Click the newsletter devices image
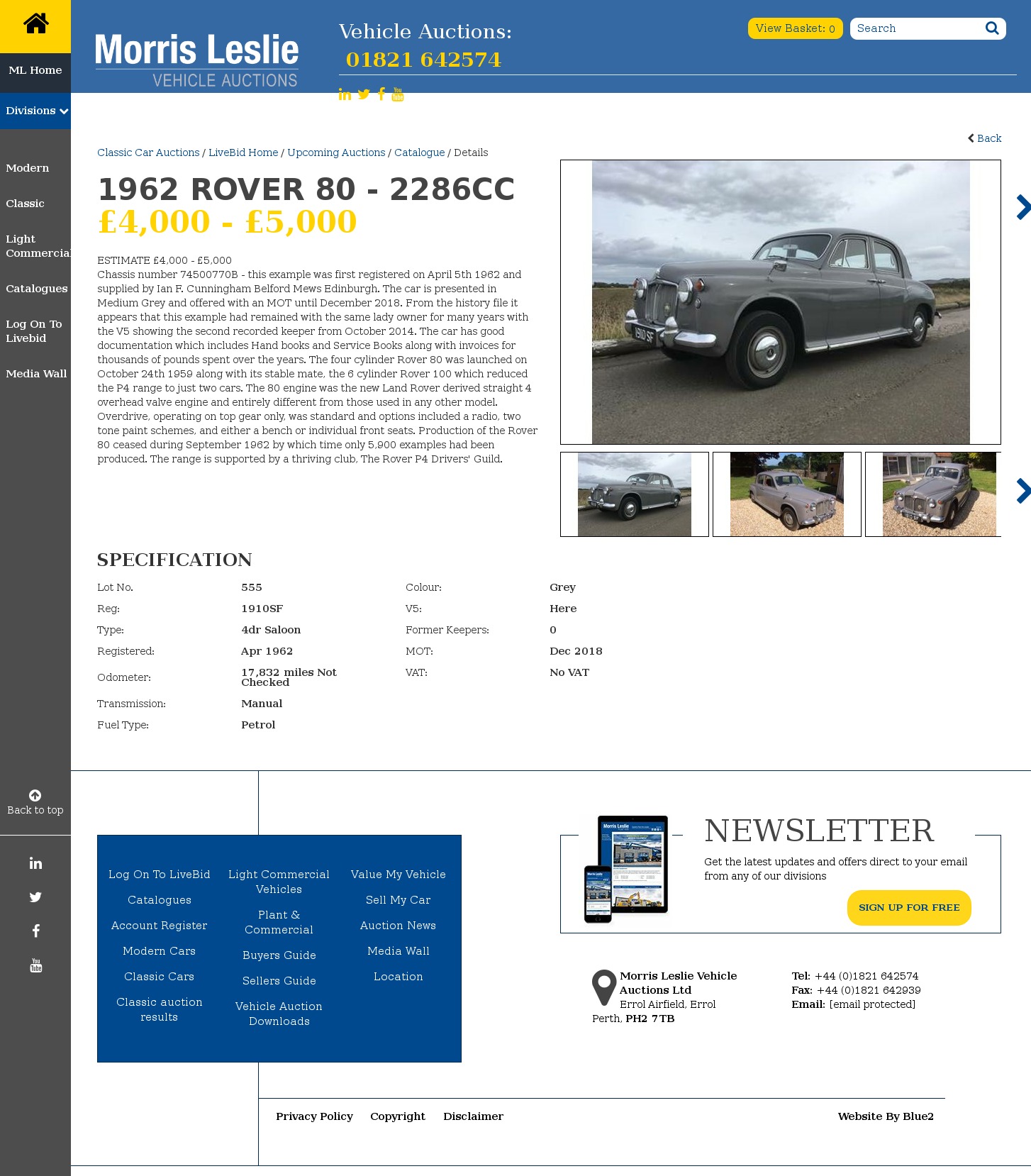The width and height of the screenshot is (1031, 1176). 627,869
